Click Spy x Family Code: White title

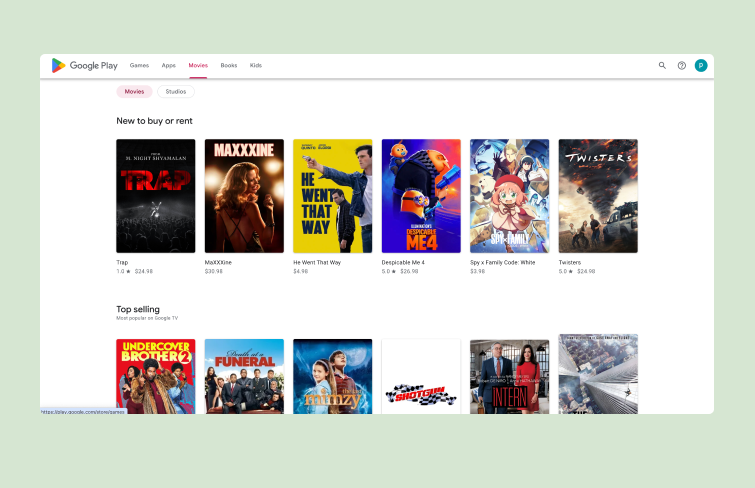tap(503, 263)
